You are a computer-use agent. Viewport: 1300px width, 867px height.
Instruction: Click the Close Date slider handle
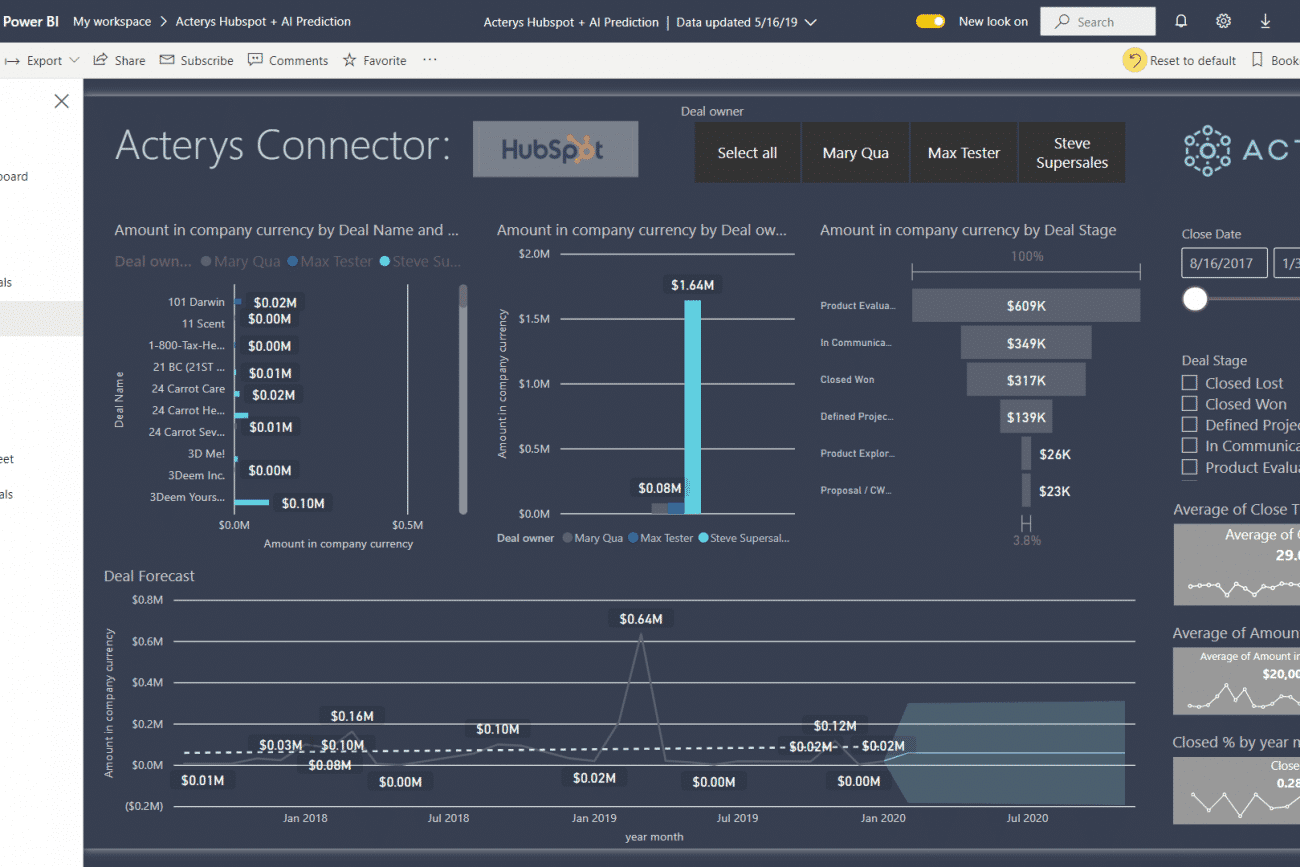tap(1195, 299)
